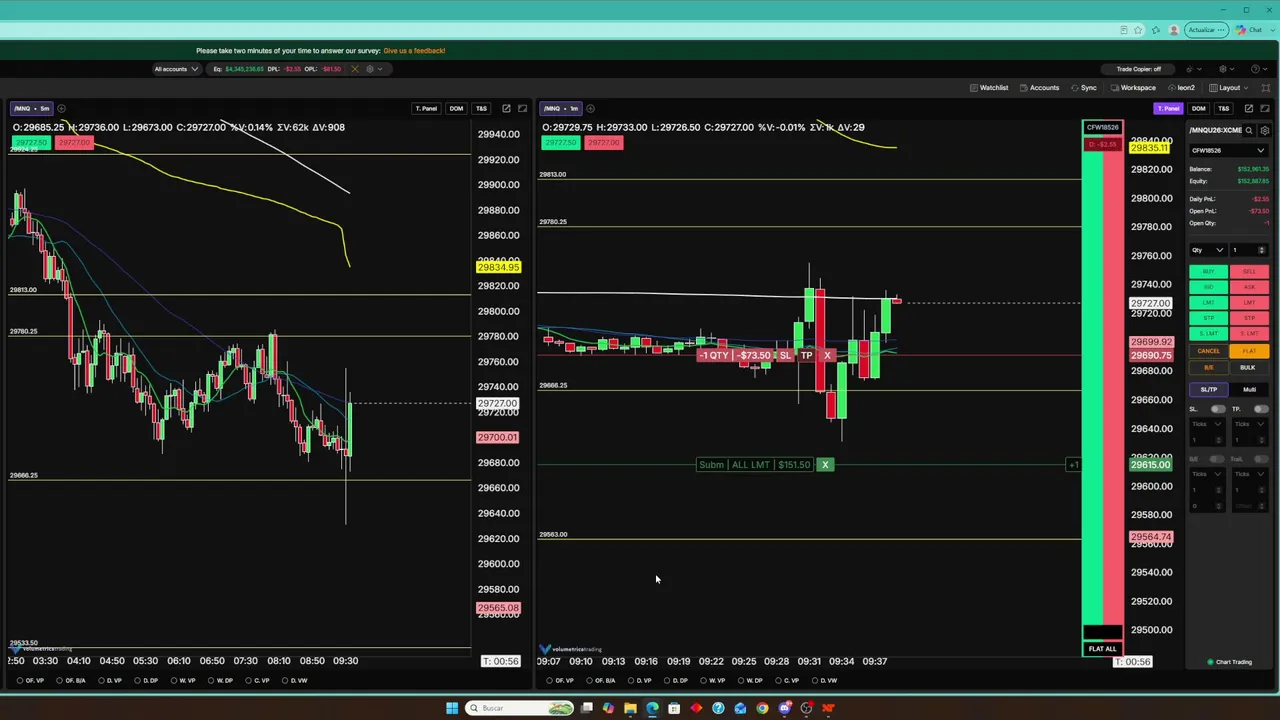Toggle W. VP on the 5m chart
This screenshot has height=720, width=1280.
pyautogui.click(x=184, y=681)
